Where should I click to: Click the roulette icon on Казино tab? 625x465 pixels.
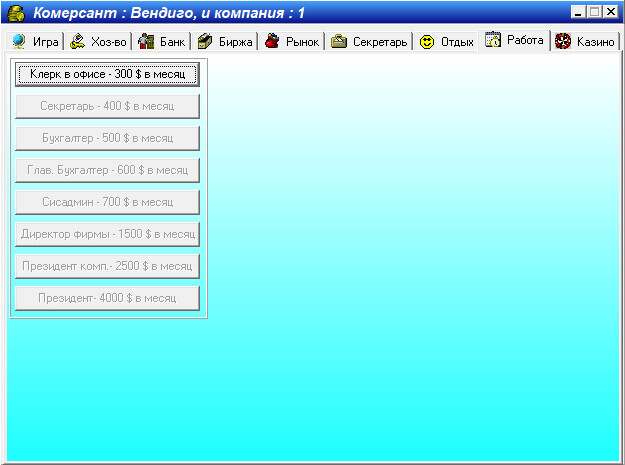click(x=563, y=41)
